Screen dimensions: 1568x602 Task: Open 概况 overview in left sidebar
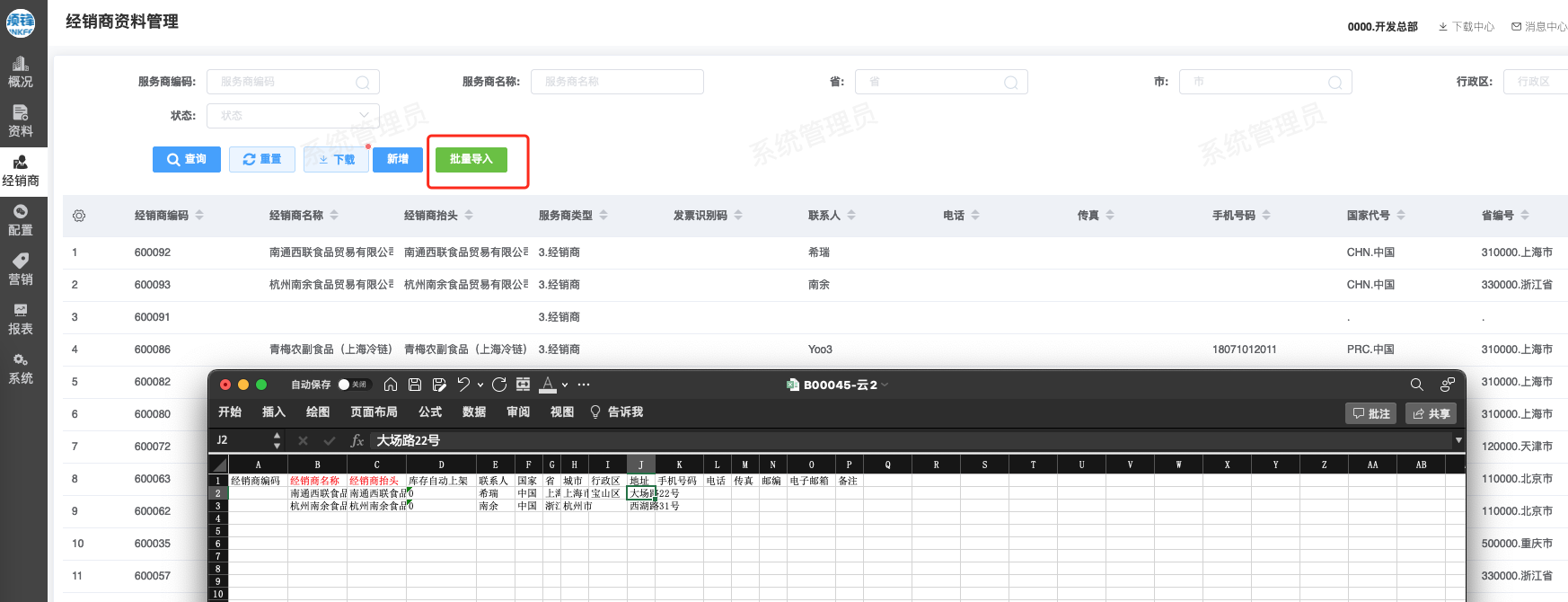pyautogui.click(x=21, y=72)
